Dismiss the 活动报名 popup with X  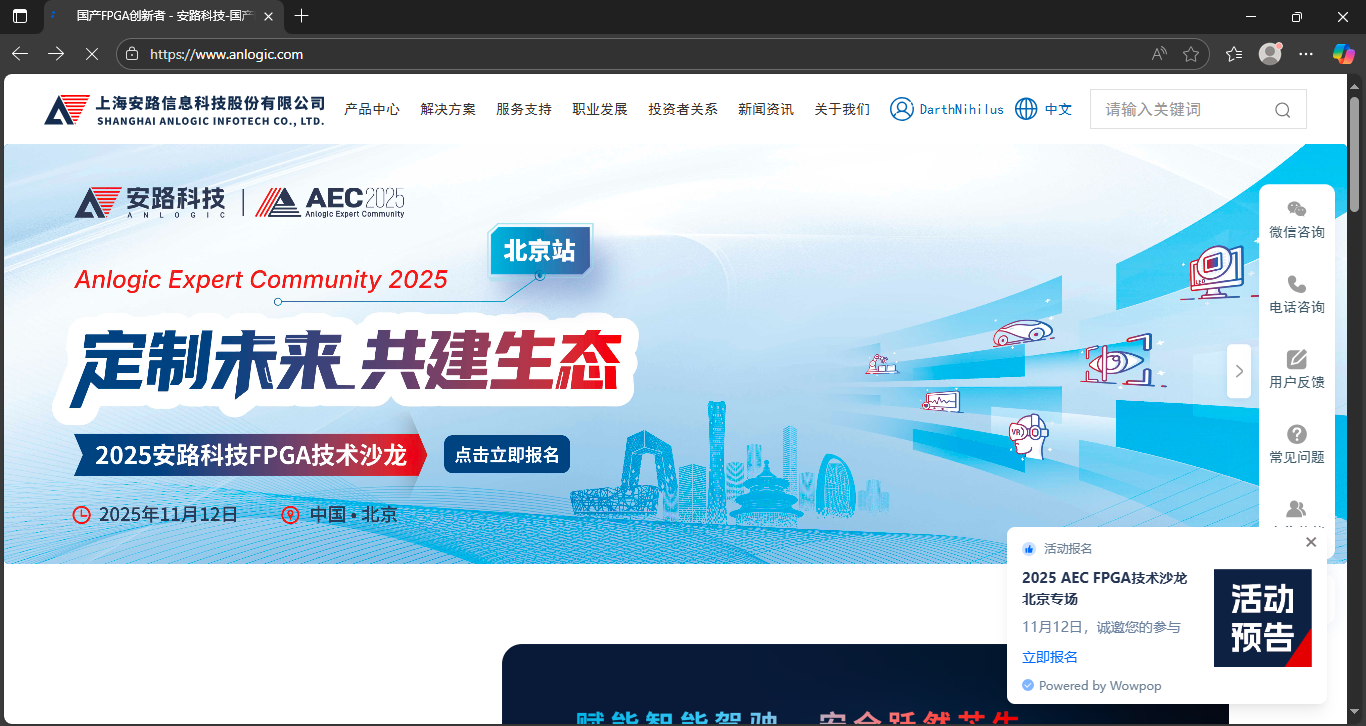[1311, 542]
